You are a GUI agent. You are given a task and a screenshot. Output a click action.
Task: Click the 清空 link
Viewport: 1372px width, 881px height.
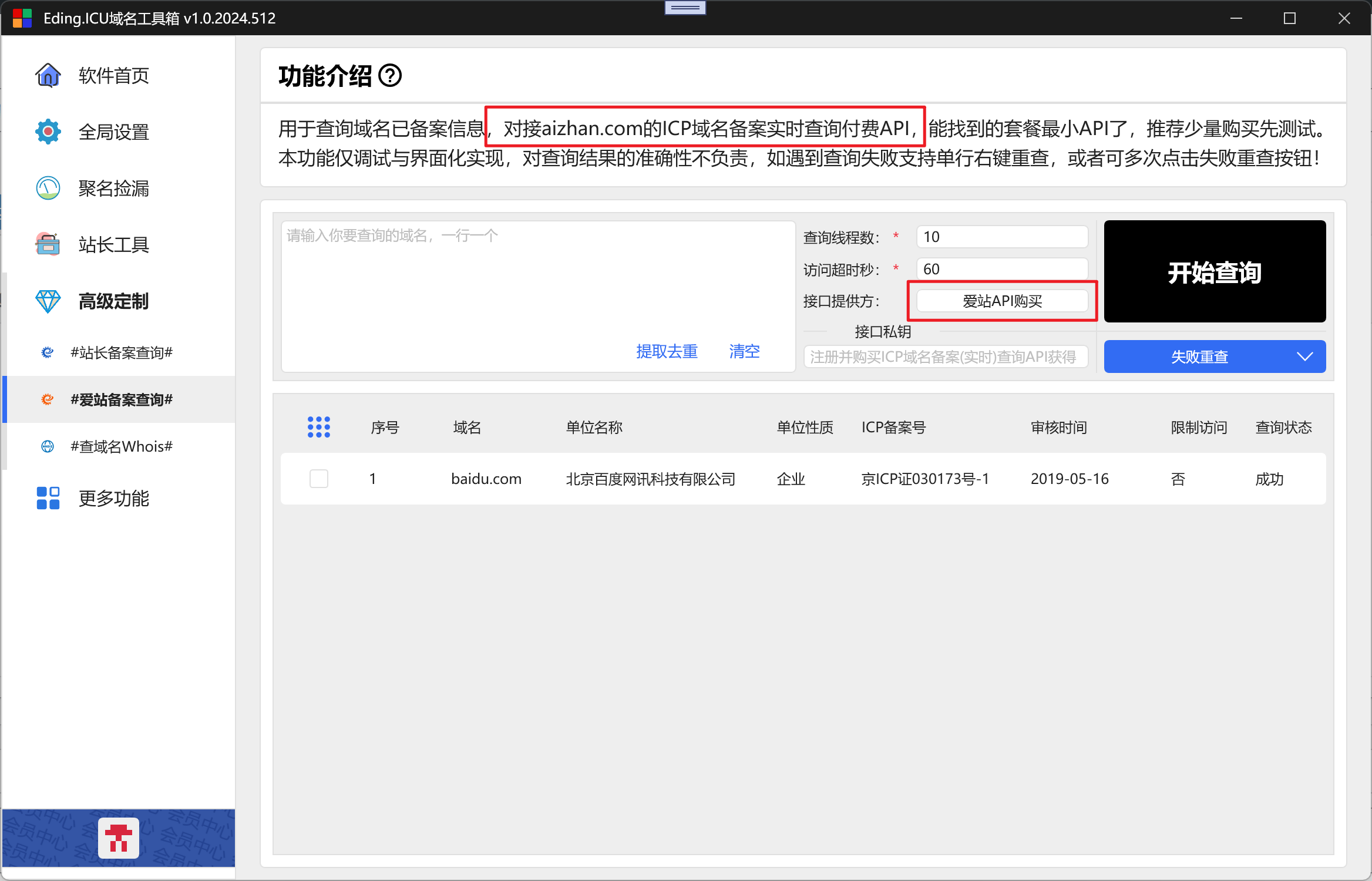744,351
